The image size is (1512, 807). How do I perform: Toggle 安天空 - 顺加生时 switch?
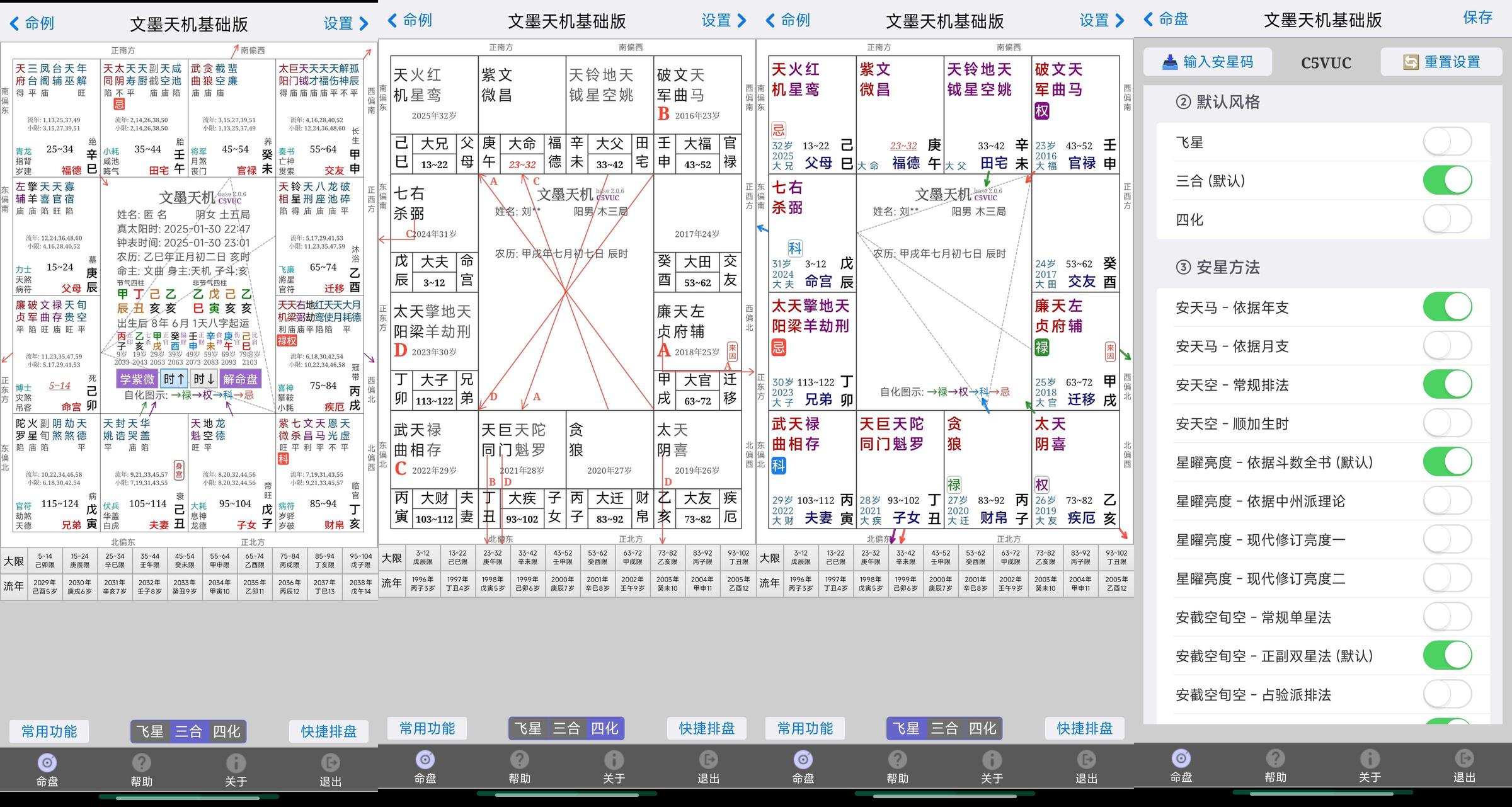[1447, 423]
